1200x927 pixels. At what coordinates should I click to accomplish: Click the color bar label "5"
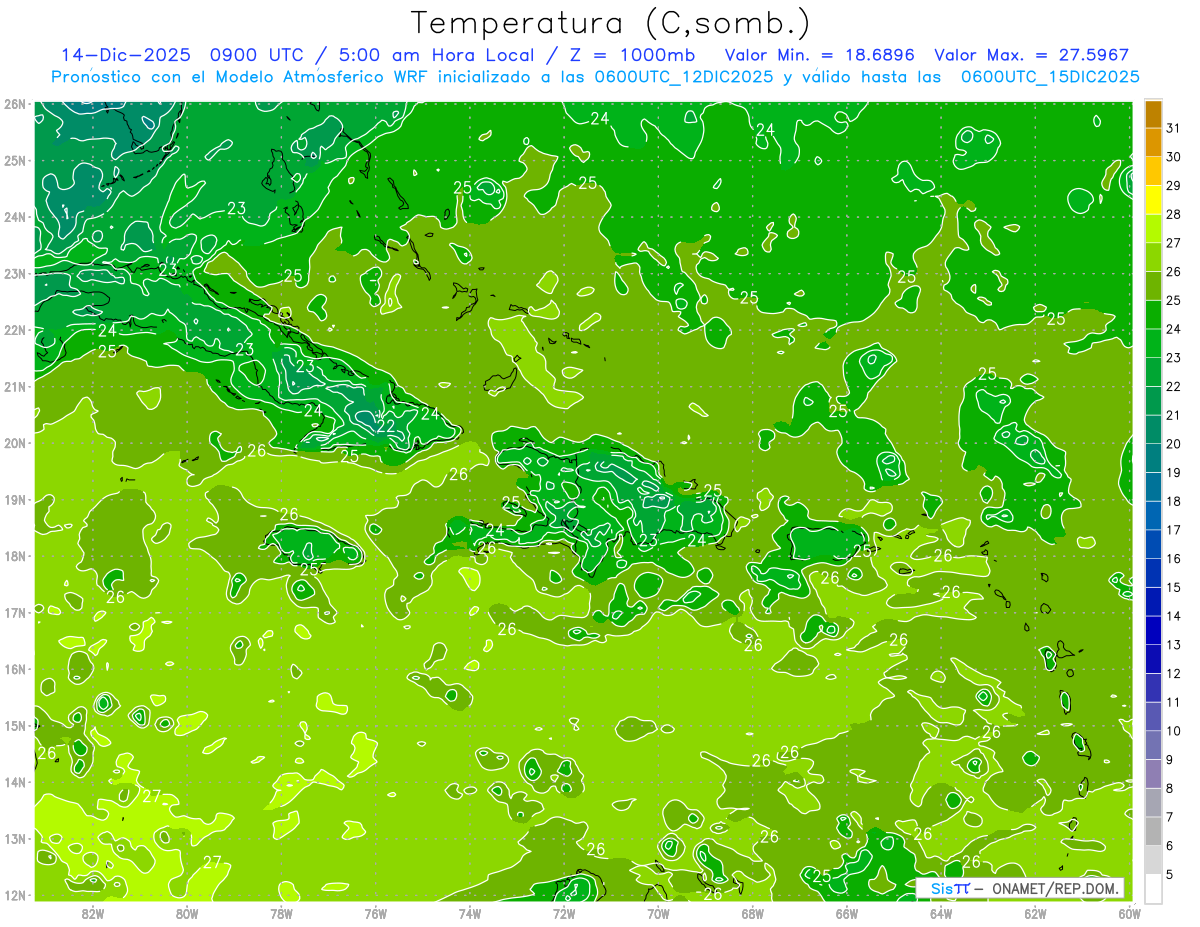click(1170, 875)
